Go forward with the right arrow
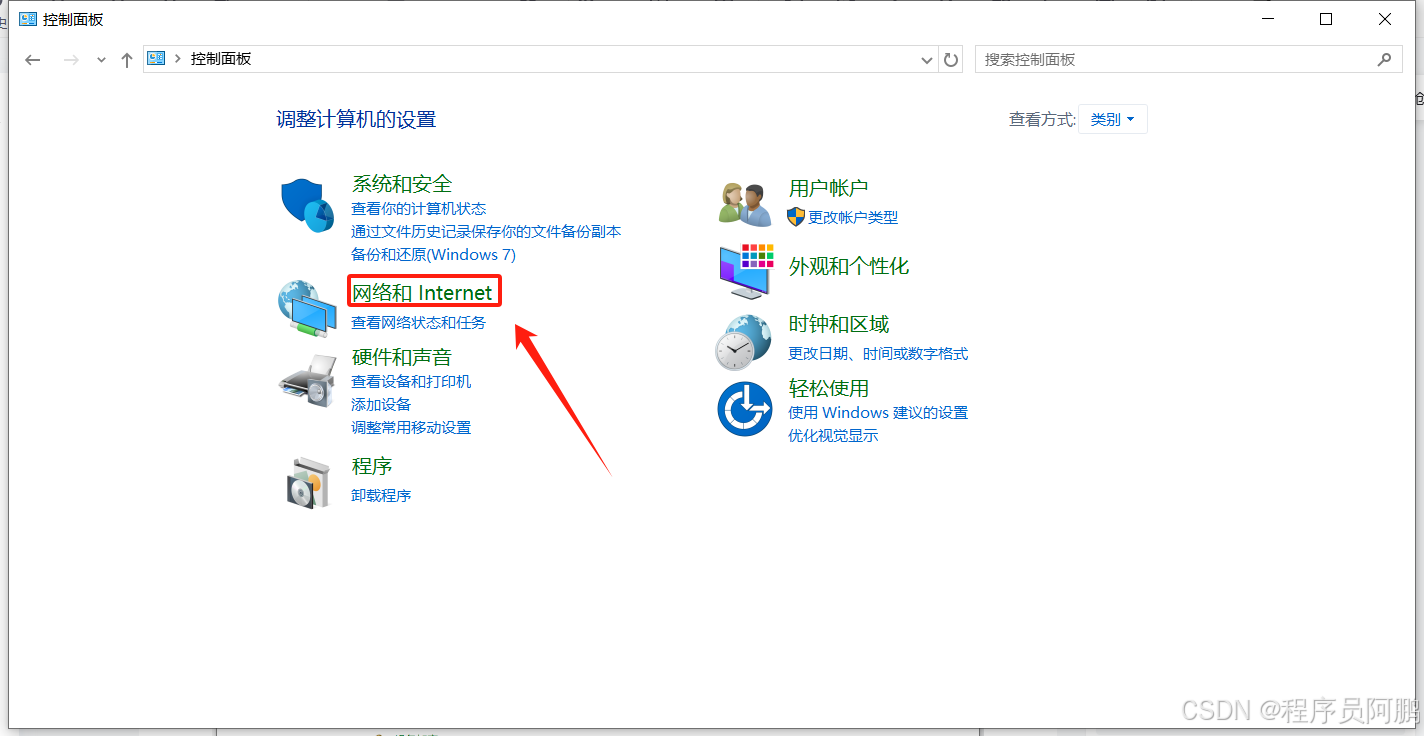1424x736 pixels. pyautogui.click(x=71, y=60)
